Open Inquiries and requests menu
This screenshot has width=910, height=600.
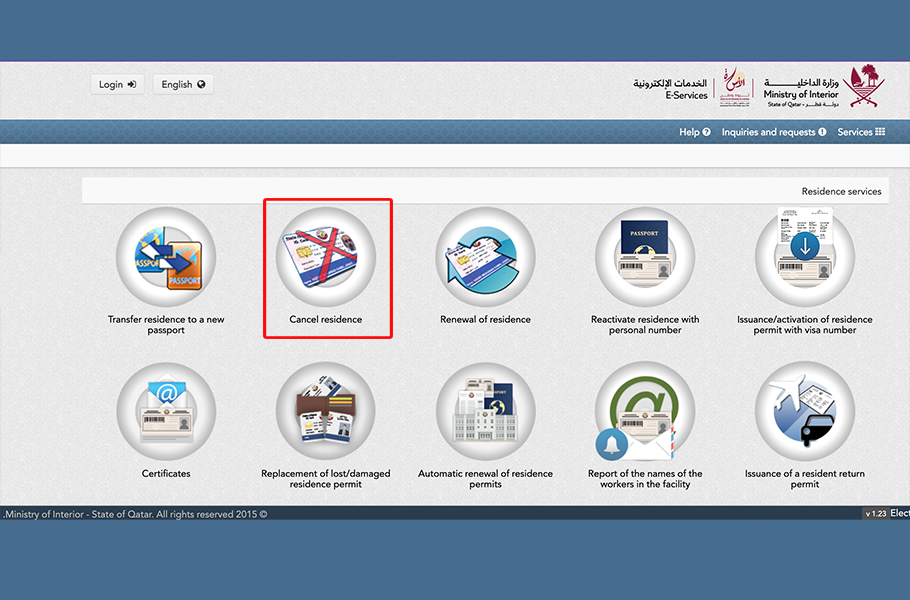click(773, 132)
